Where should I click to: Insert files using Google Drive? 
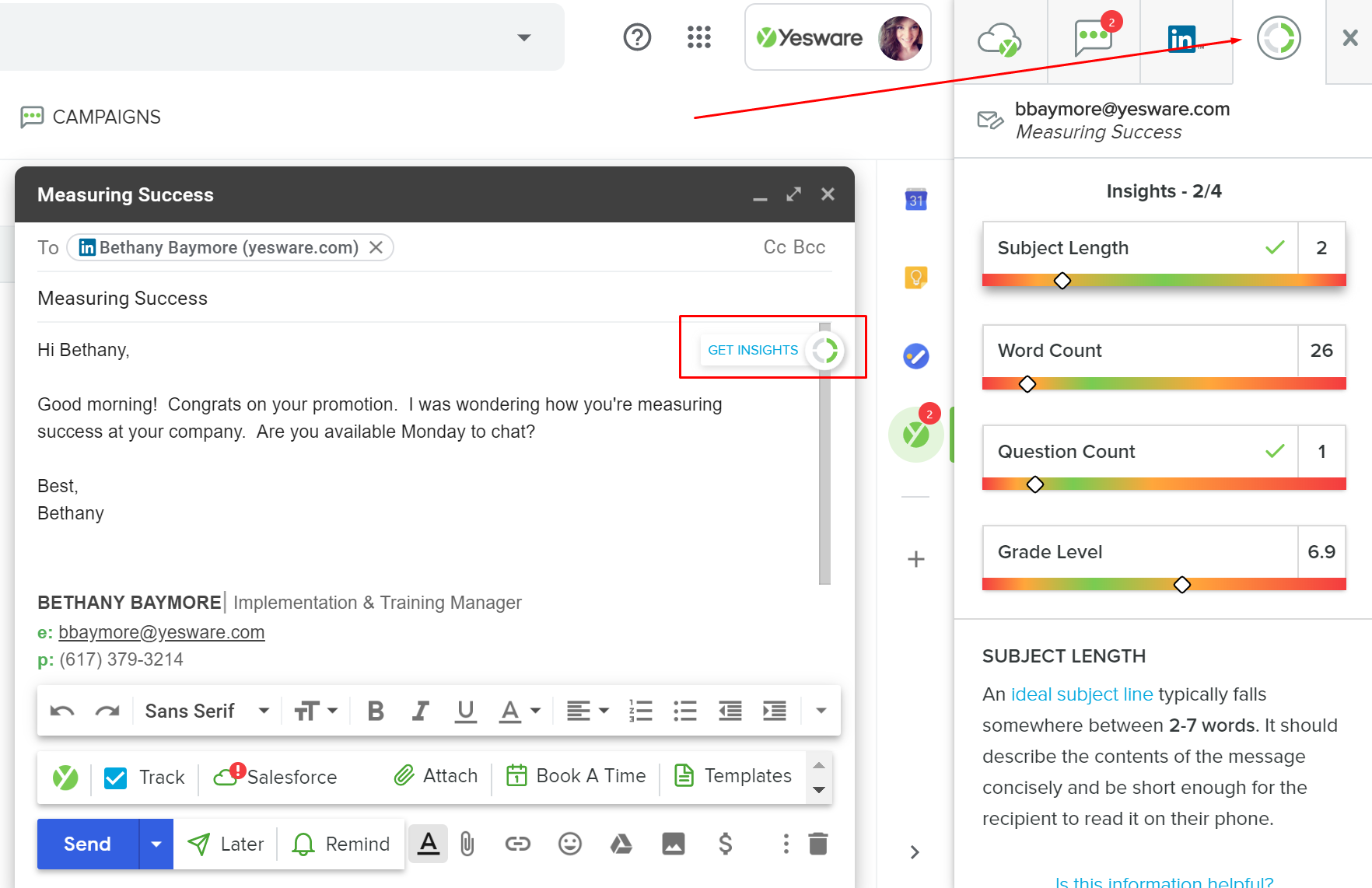pos(621,844)
